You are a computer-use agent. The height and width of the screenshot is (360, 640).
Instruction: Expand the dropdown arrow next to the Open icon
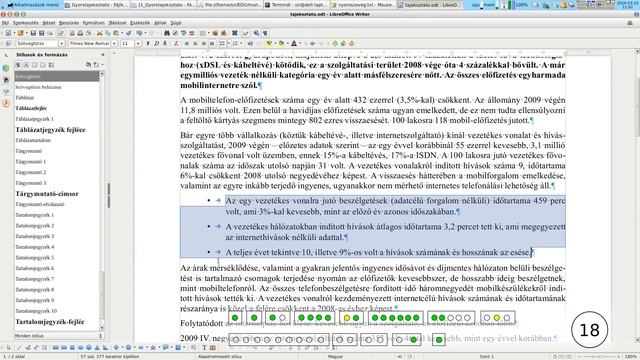[27, 33]
